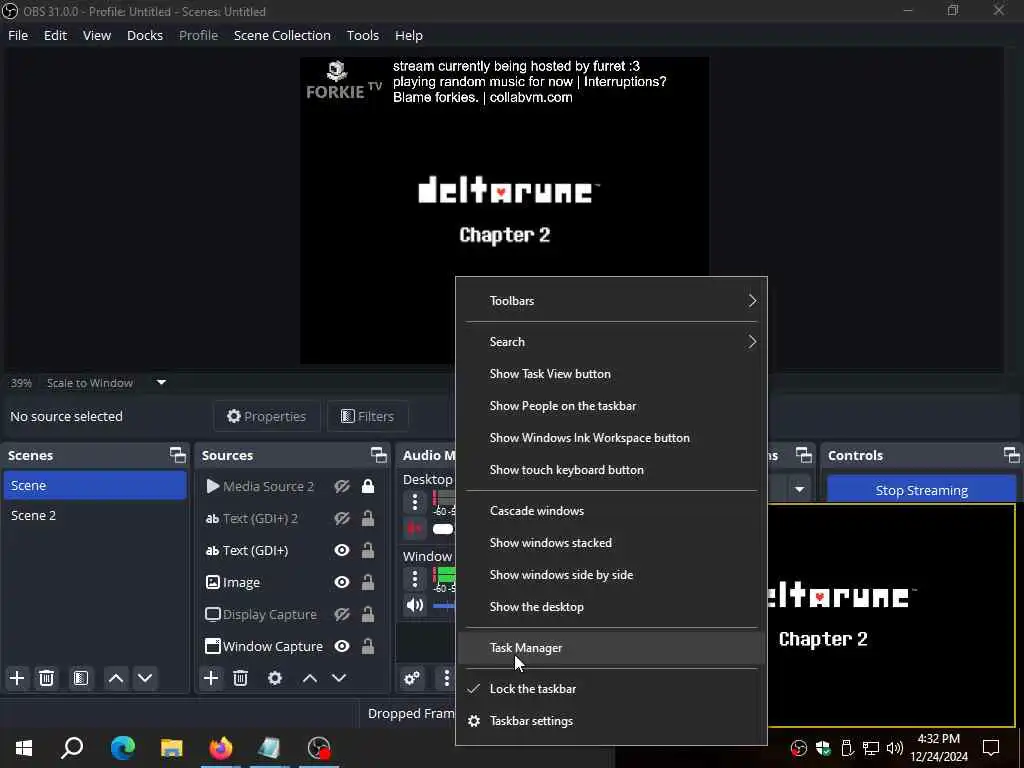Open Windows Start menu
Viewport: 1024px width, 768px height.
(x=24, y=748)
